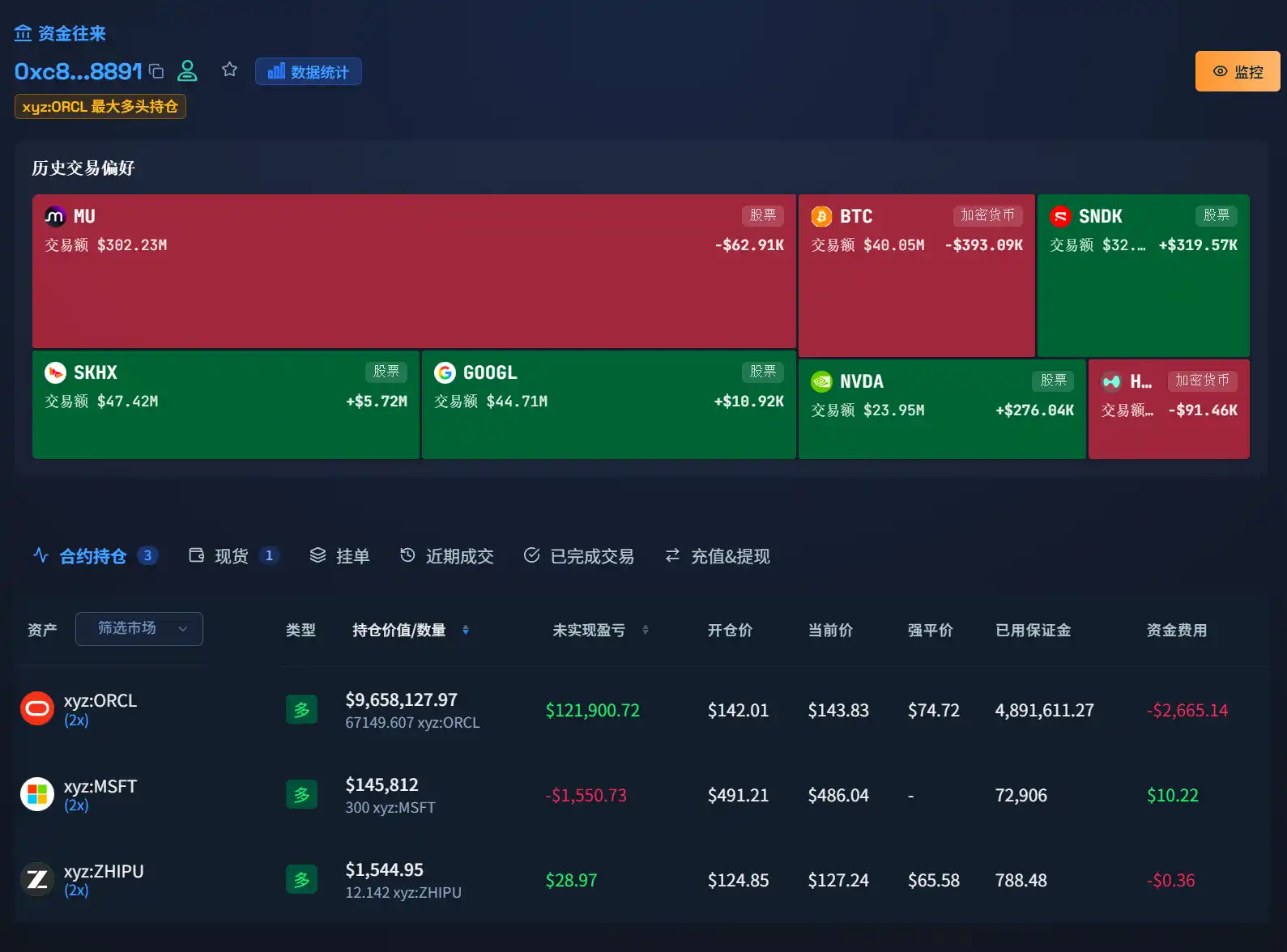
Task: Click the 已完成交易 tab checkmark icon
Action: (531, 555)
